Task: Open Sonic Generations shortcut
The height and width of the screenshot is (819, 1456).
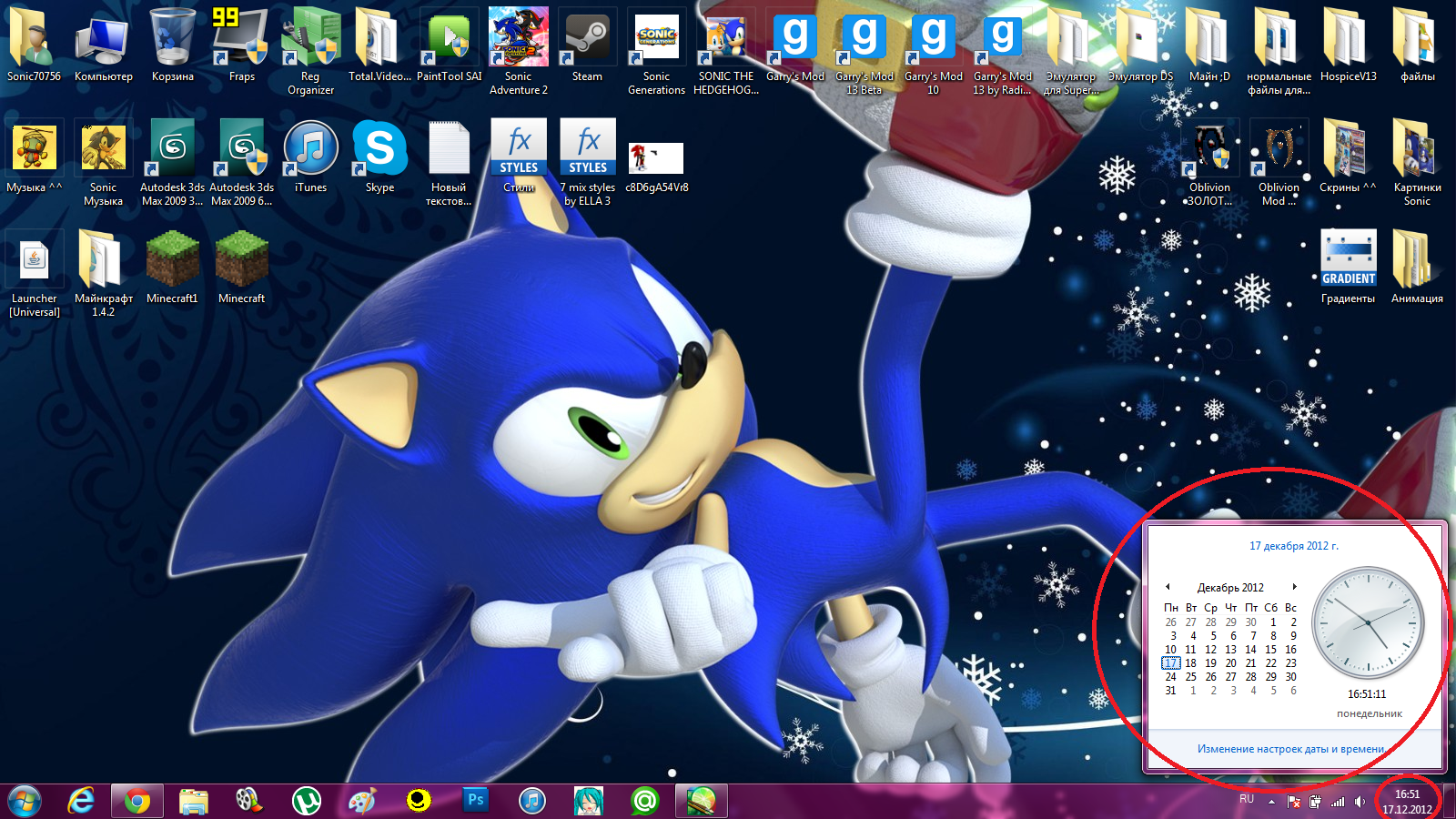Action: click(656, 52)
